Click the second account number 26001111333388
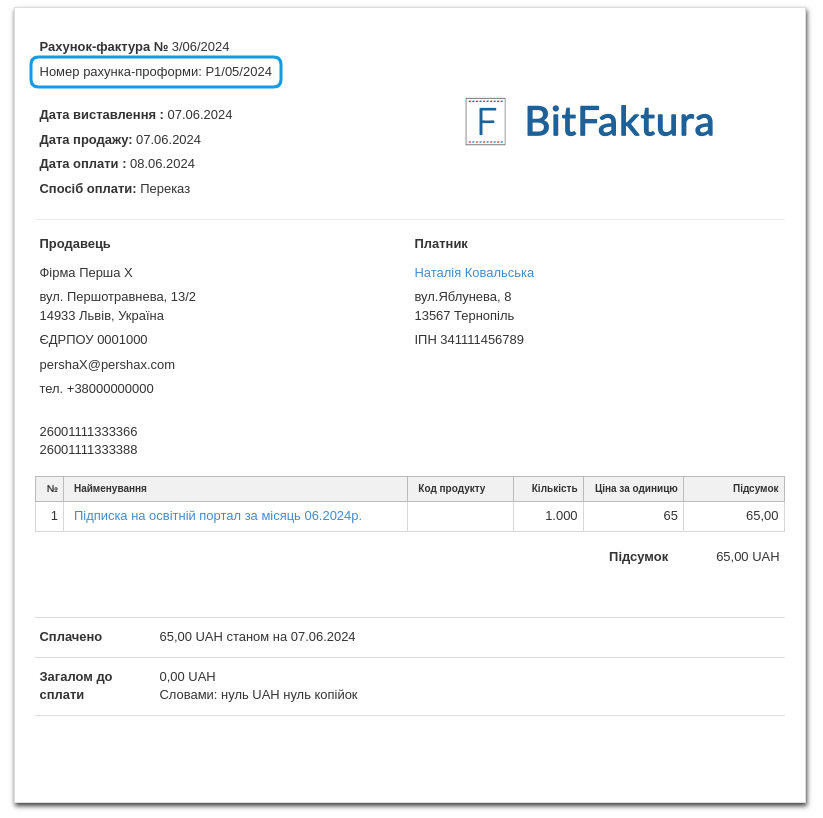 [x=88, y=450]
